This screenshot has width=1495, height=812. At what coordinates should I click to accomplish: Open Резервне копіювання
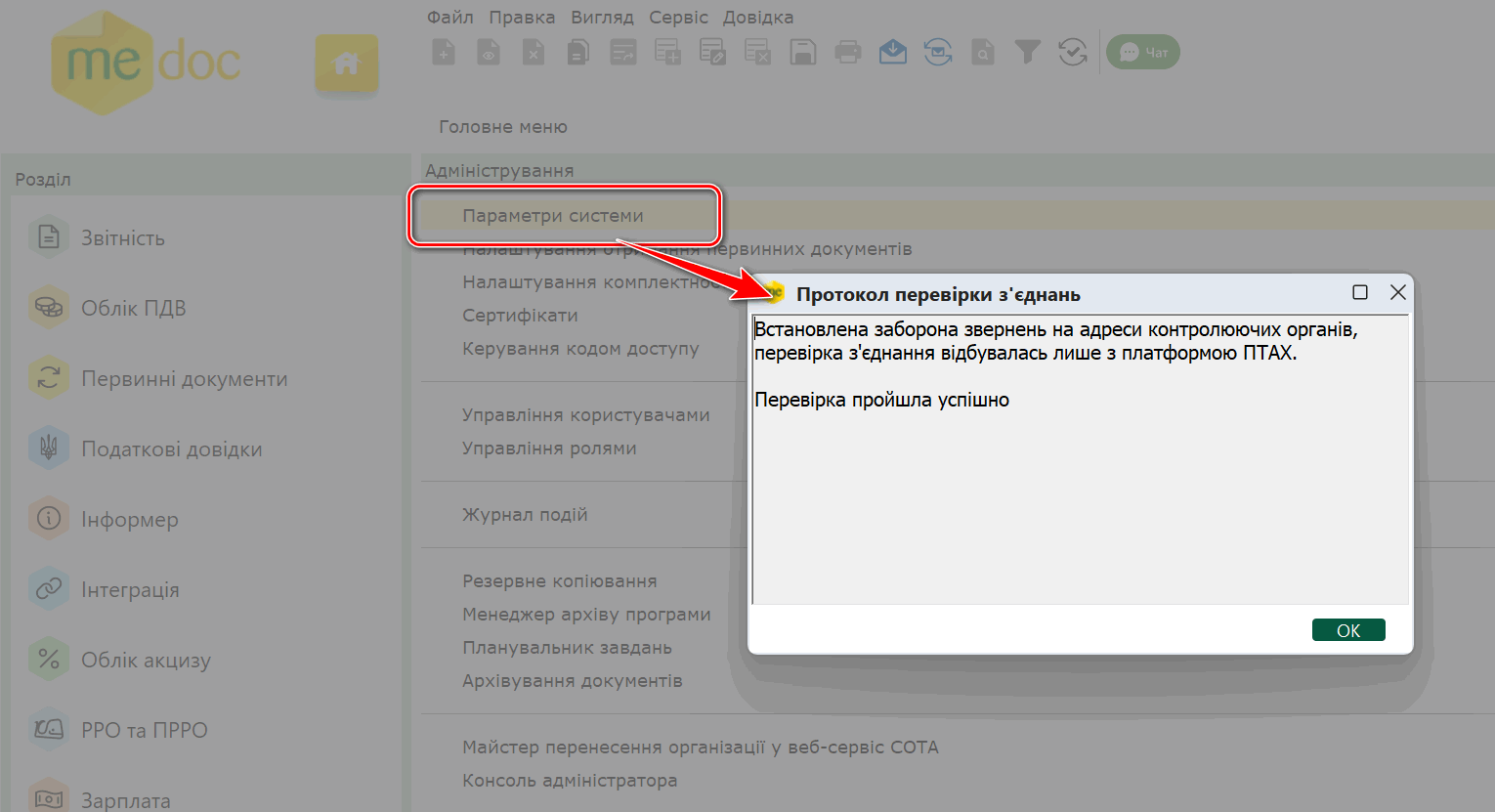point(560,581)
